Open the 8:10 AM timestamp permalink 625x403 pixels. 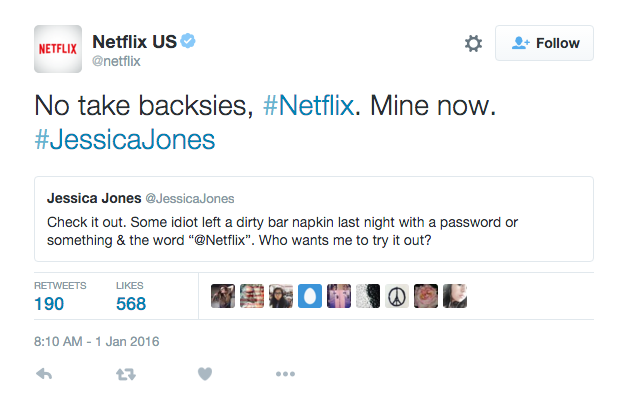[96, 341]
